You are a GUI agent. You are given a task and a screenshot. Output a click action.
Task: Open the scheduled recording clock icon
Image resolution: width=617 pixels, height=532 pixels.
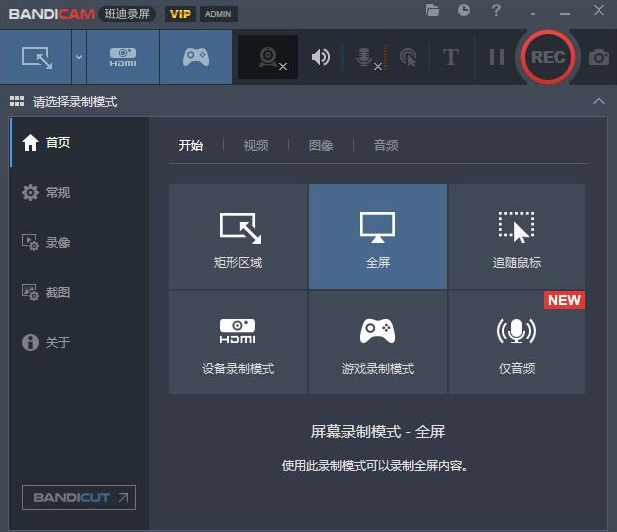(464, 11)
